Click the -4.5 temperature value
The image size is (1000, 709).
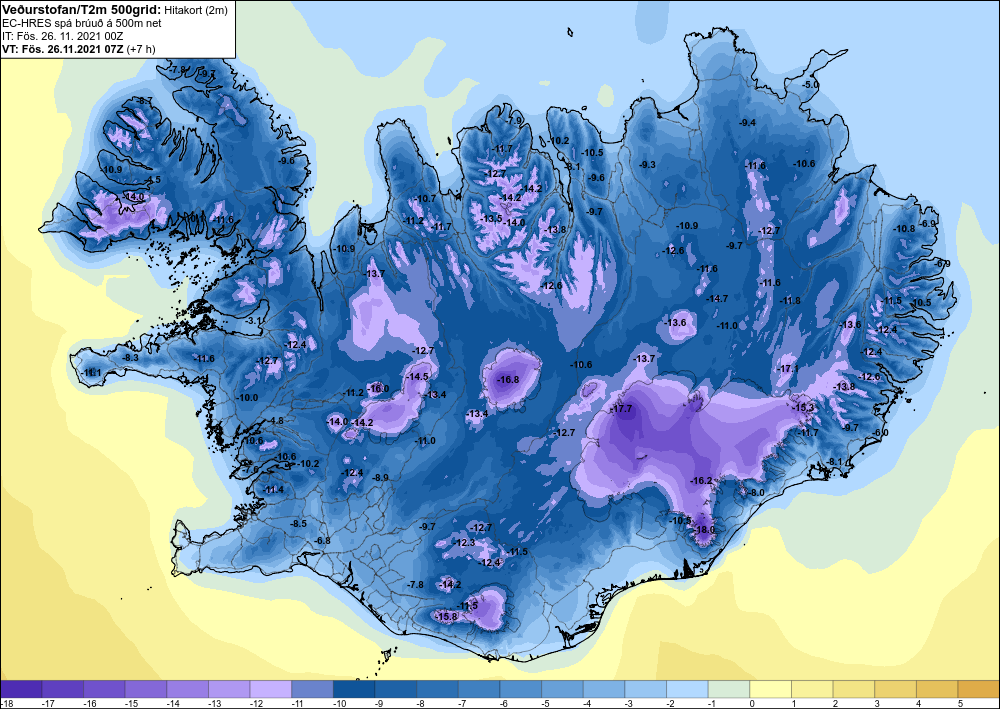(152, 180)
